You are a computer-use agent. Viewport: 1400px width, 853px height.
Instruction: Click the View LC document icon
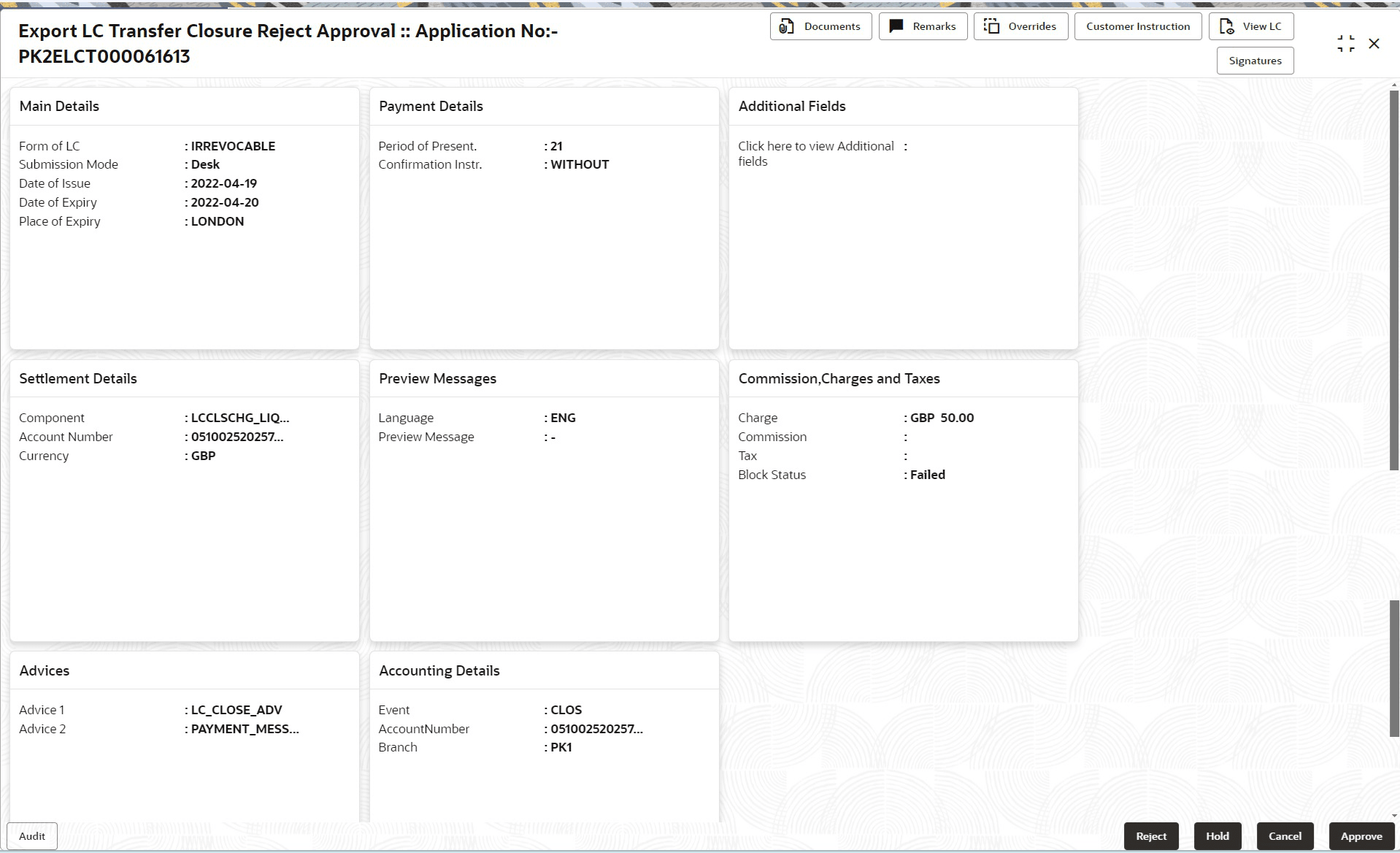point(1227,26)
